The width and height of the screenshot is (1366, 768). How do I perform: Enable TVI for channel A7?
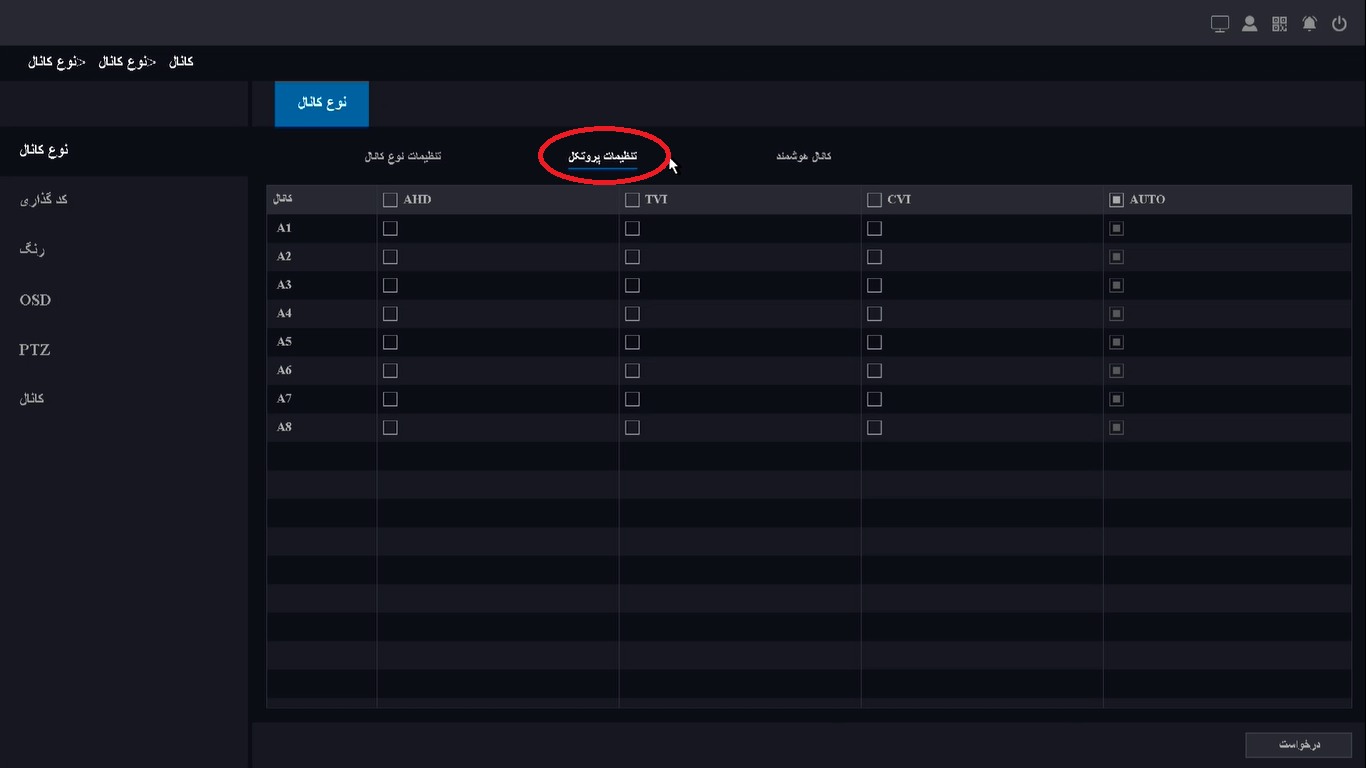click(632, 399)
